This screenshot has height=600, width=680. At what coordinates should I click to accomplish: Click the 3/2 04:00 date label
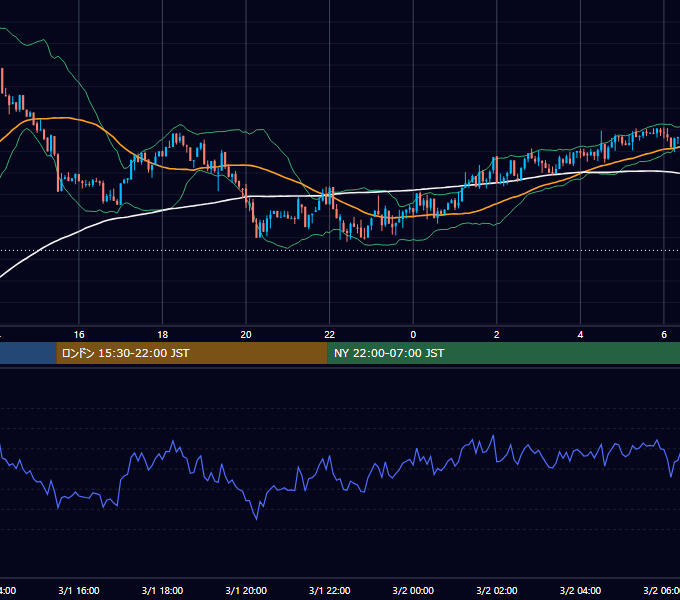[580, 591]
